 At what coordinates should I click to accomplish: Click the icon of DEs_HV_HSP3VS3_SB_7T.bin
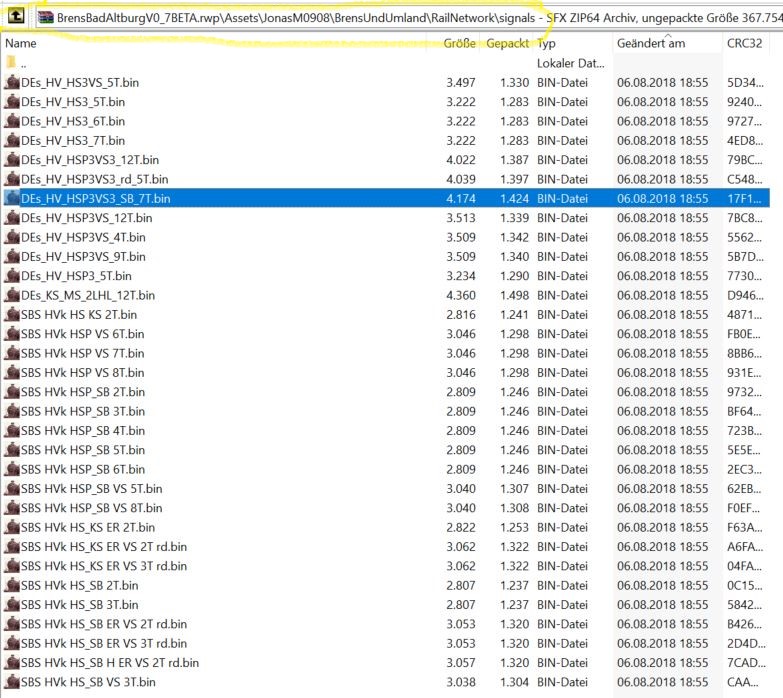12,198
